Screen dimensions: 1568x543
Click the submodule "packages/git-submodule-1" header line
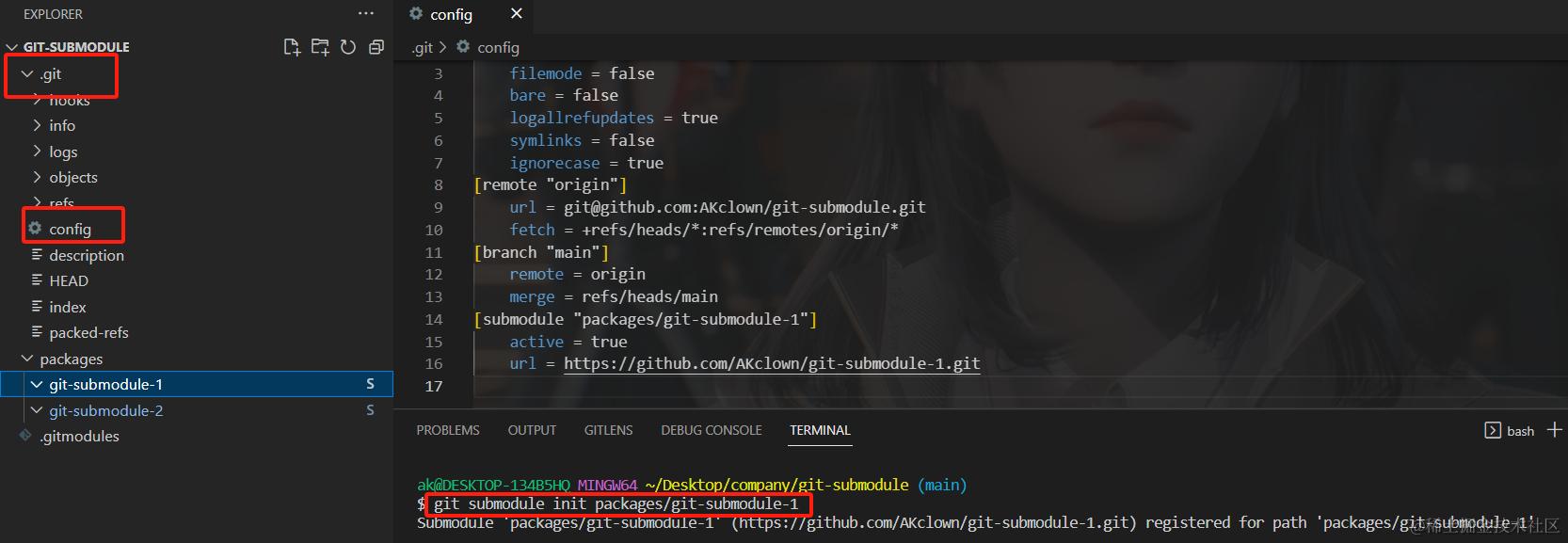(x=646, y=319)
